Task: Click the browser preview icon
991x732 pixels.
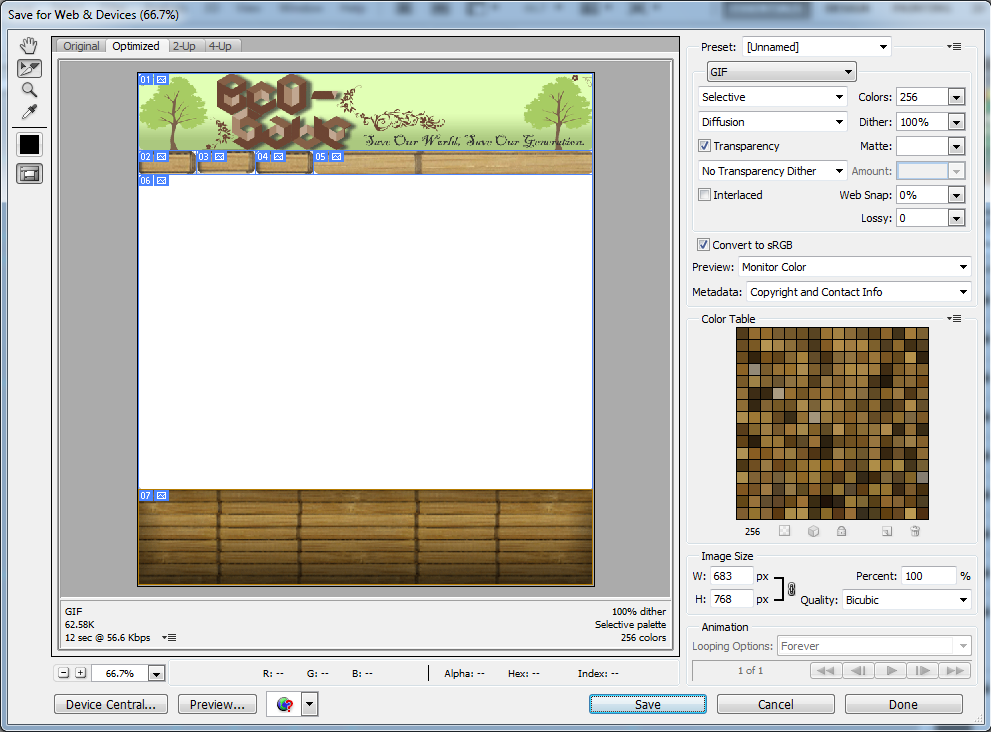Action: pyautogui.click(x=284, y=704)
